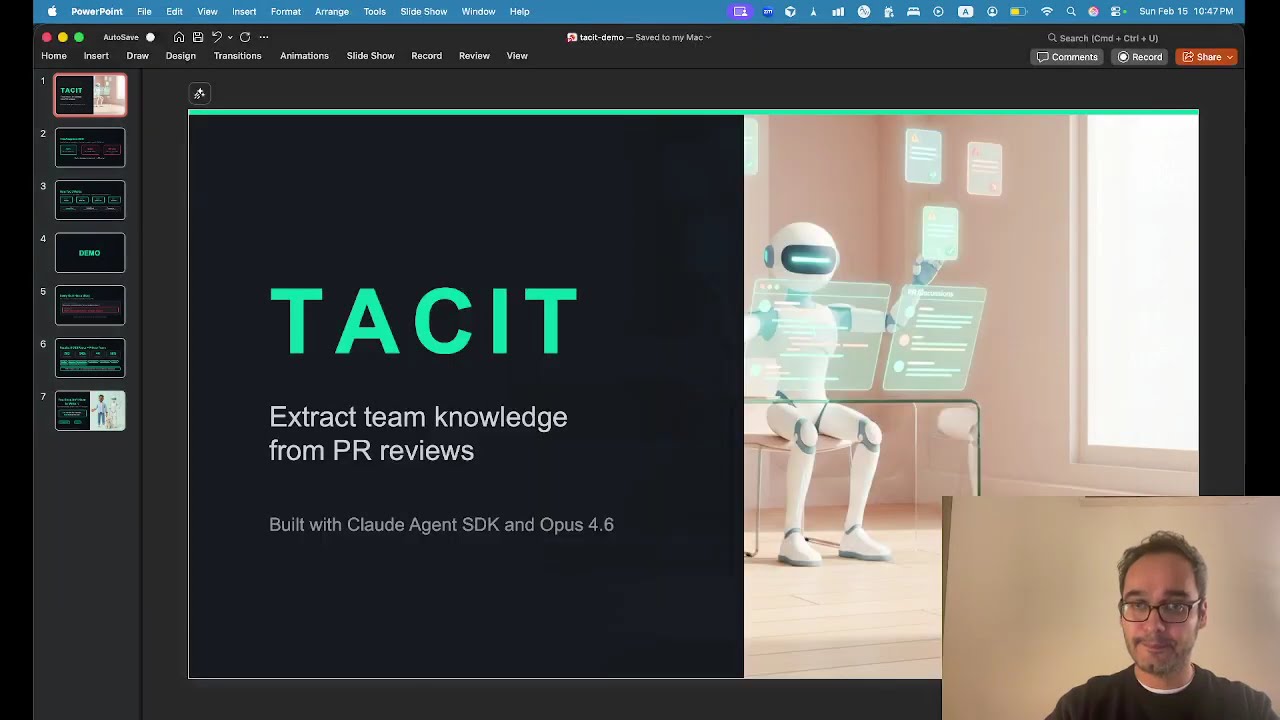Click the Save icon in the title bar
The height and width of the screenshot is (720, 1280).
click(x=198, y=37)
